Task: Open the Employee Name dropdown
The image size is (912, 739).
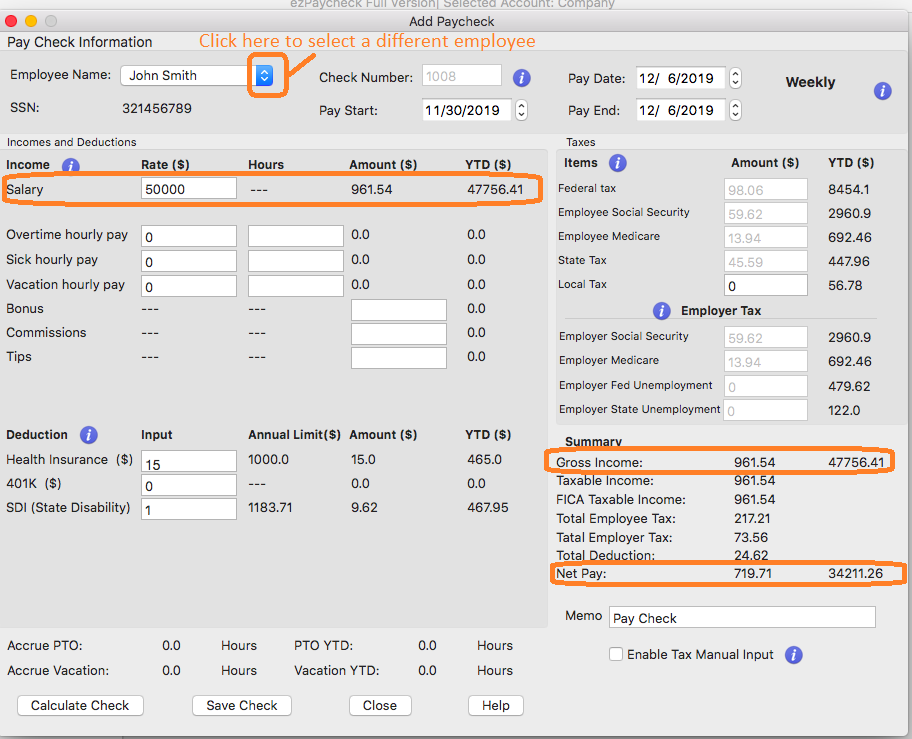Action: [x=263, y=76]
